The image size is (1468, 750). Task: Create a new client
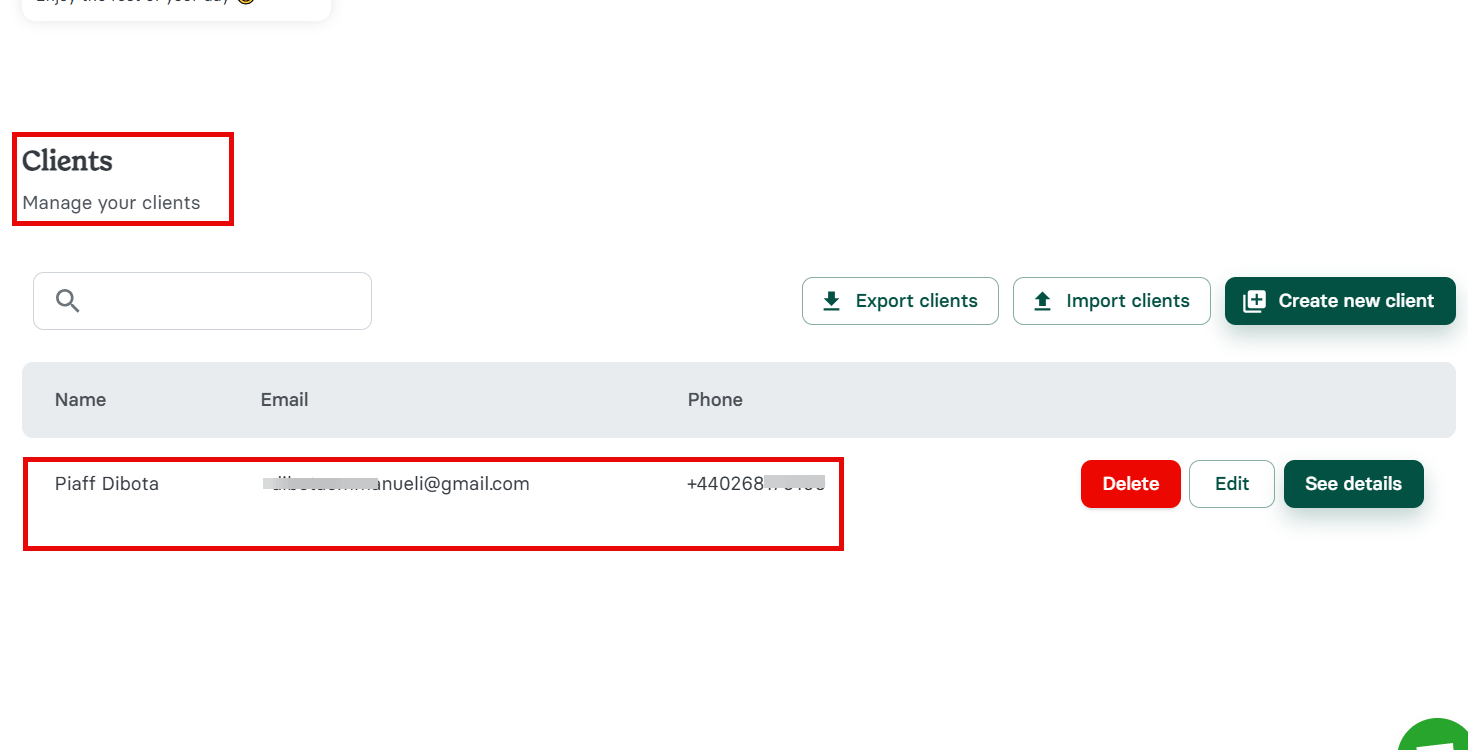[x=1340, y=300]
